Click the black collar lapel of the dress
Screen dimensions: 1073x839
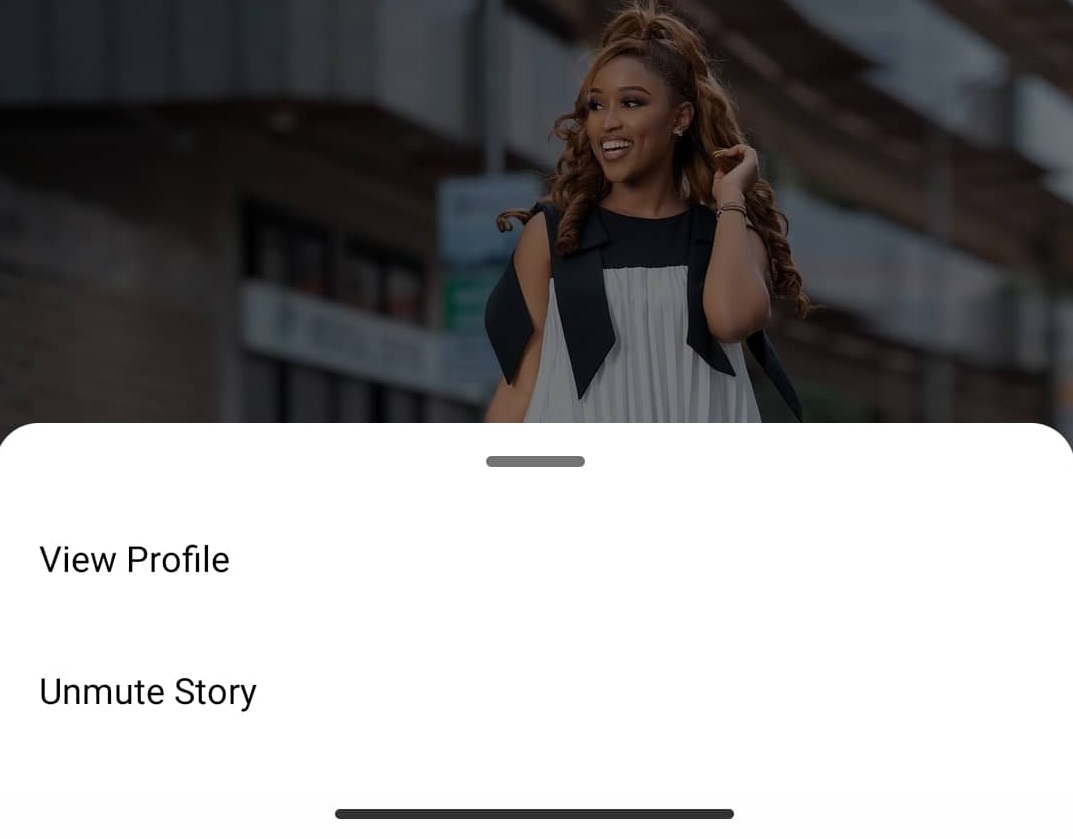click(582, 301)
